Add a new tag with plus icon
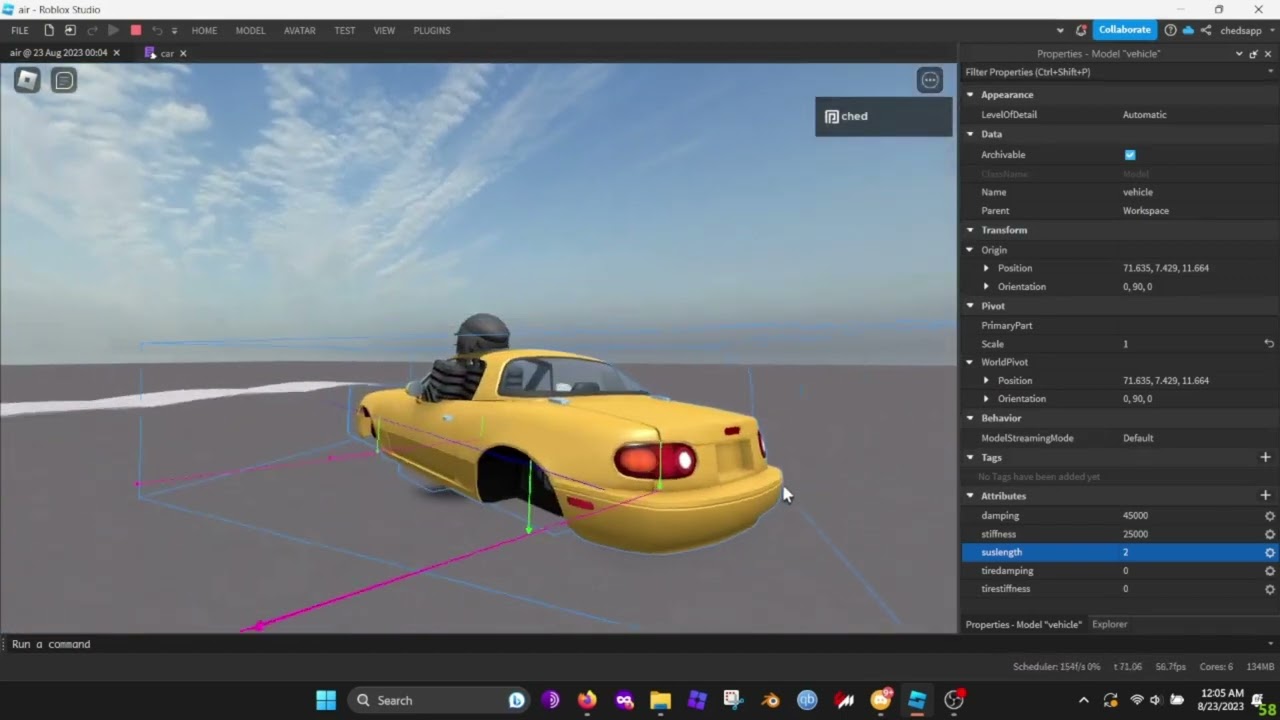Screen dimensions: 1280x720 [1265, 457]
